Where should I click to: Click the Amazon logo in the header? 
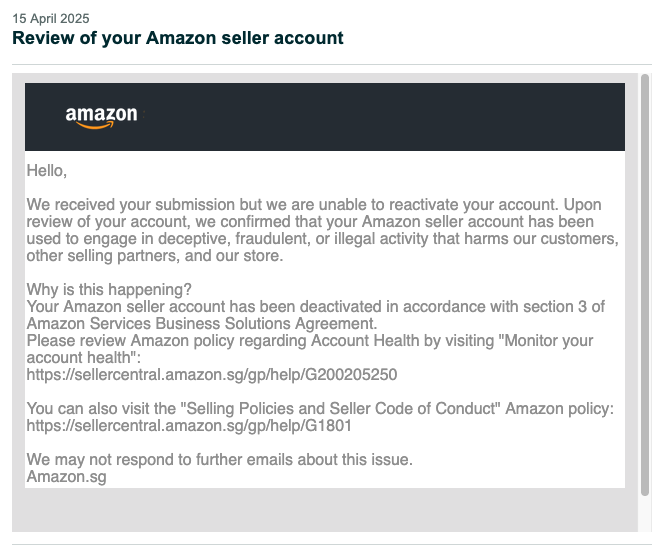(x=101, y=117)
